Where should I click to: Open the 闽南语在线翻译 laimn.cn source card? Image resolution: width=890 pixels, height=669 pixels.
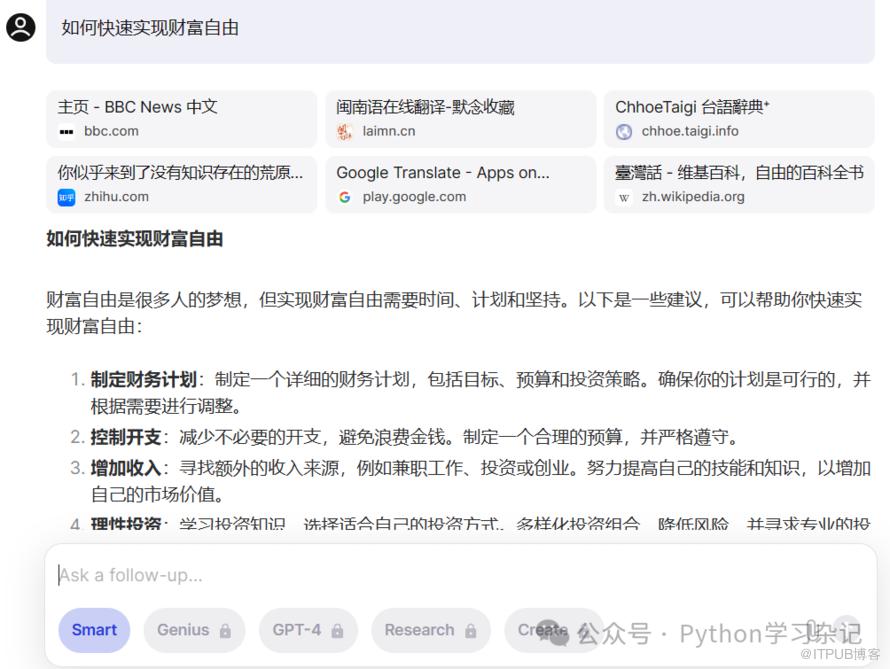(460, 119)
